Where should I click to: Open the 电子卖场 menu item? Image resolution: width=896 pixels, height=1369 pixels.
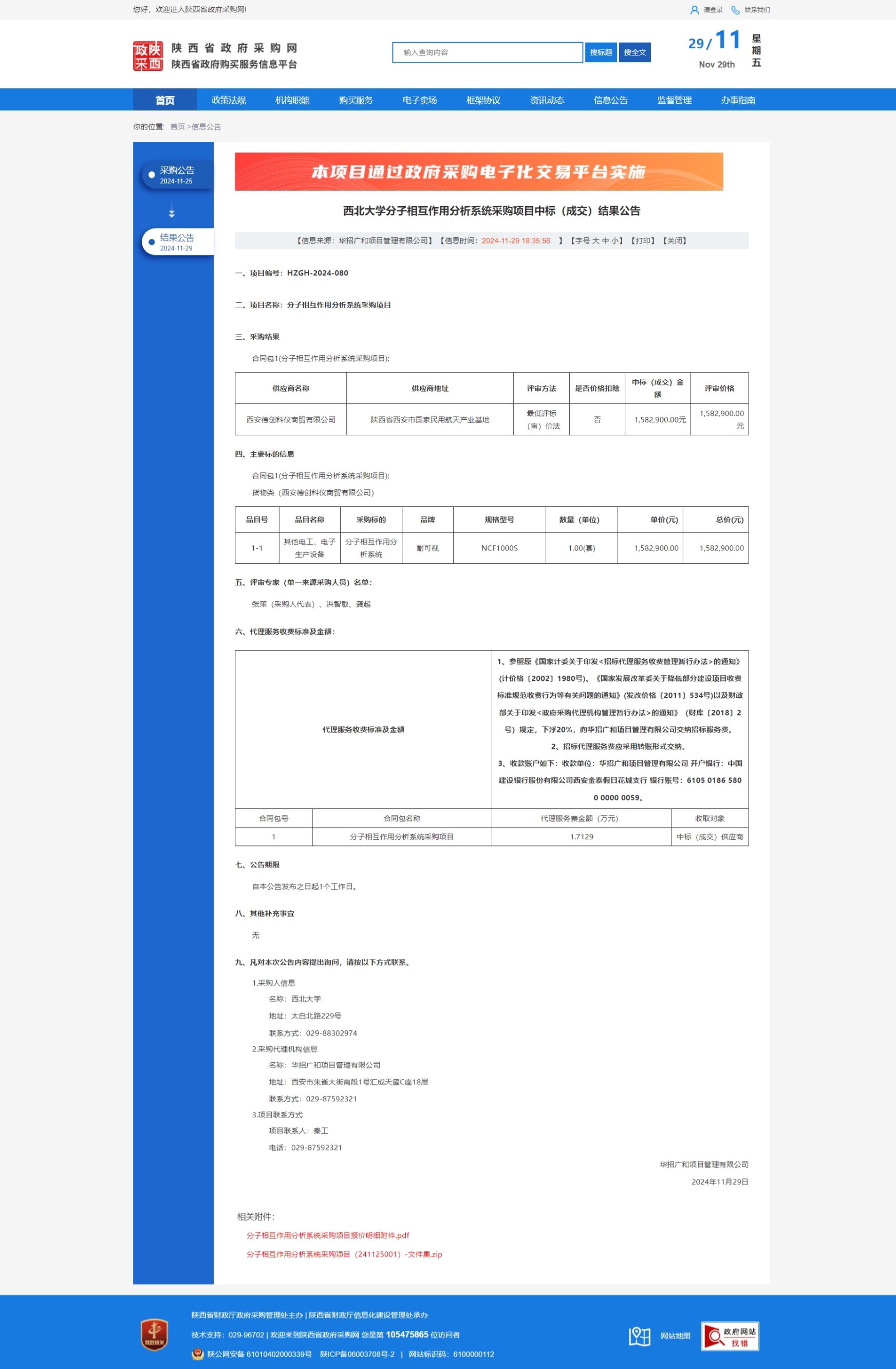tap(419, 100)
